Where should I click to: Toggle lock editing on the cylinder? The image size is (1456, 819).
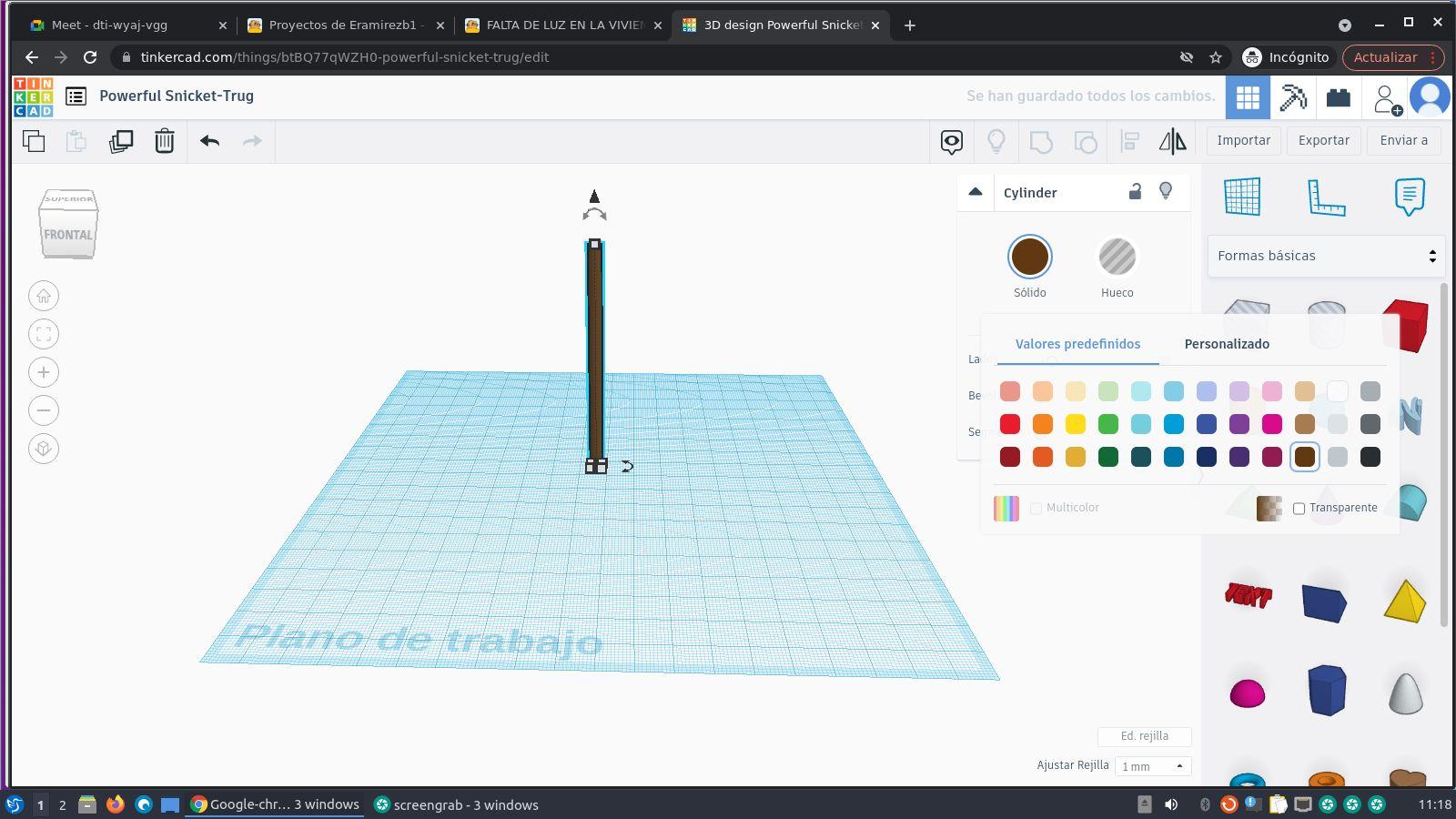pos(1135,191)
